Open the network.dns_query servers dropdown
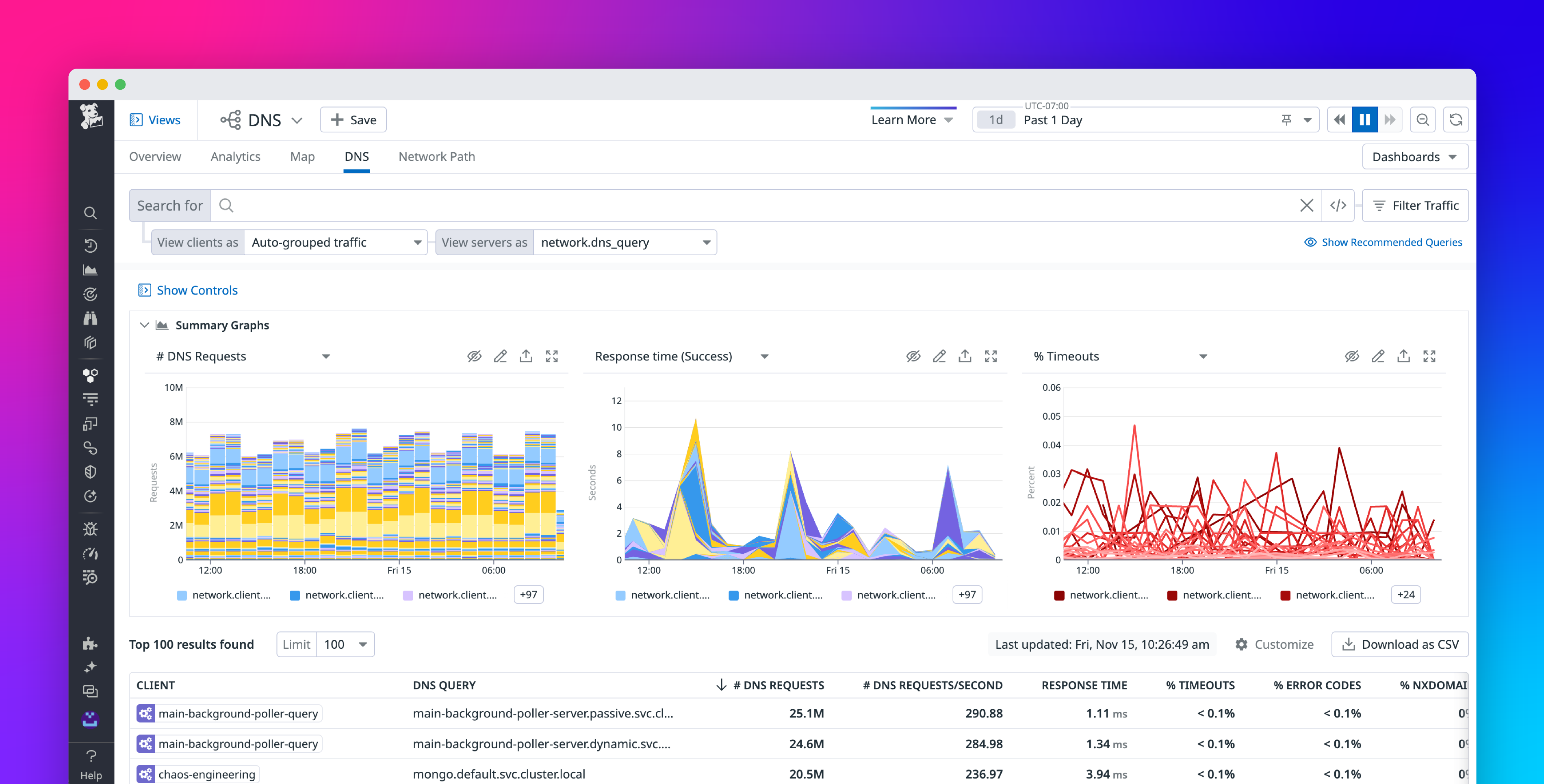This screenshot has height=784, width=1544. 705,242
